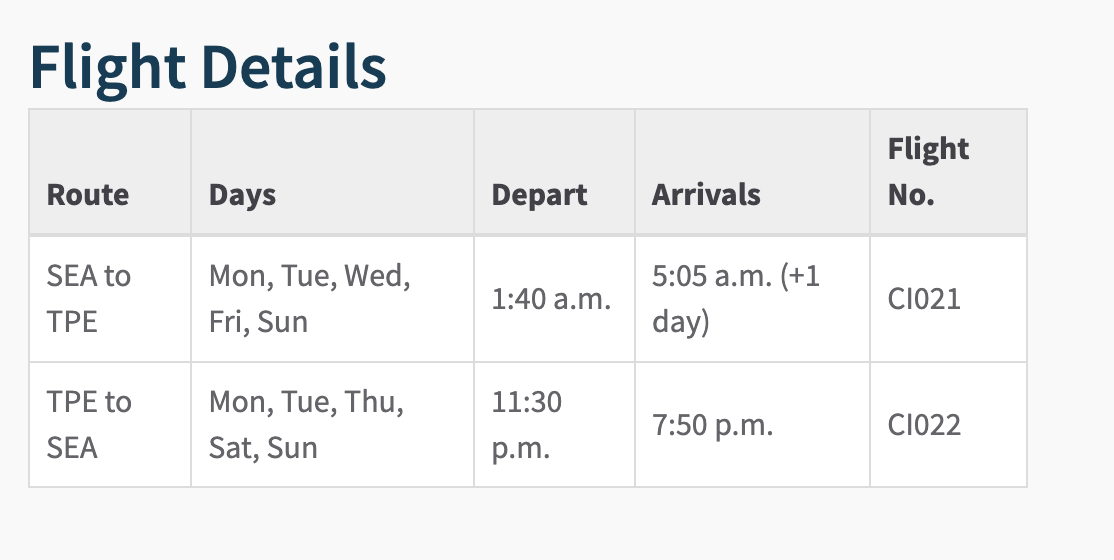This screenshot has width=1114, height=560.
Task: Select the SEA to TPE route cell
Action: pos(88,298)
